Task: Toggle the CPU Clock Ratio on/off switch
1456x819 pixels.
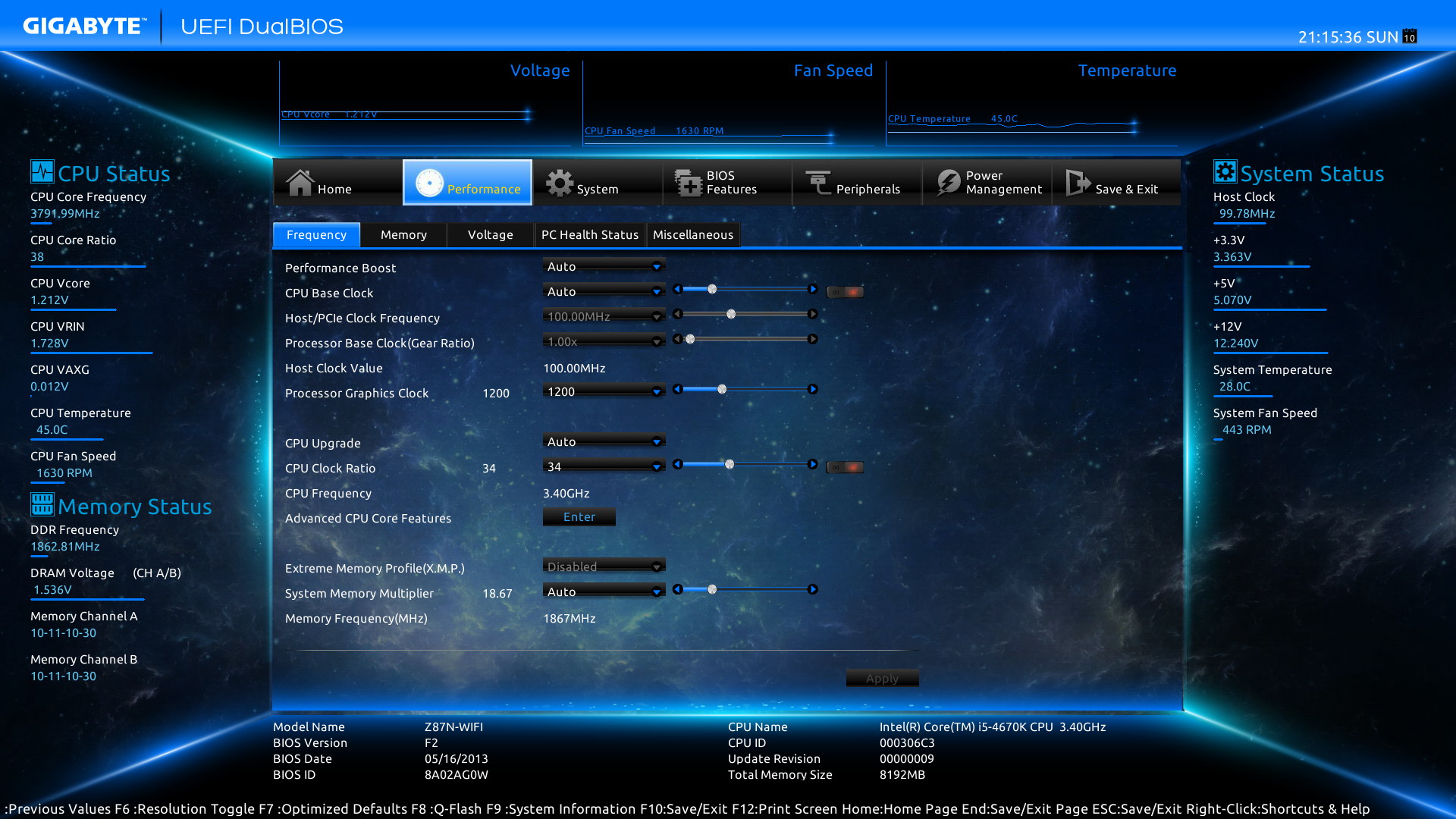Action: coord(845,467)
